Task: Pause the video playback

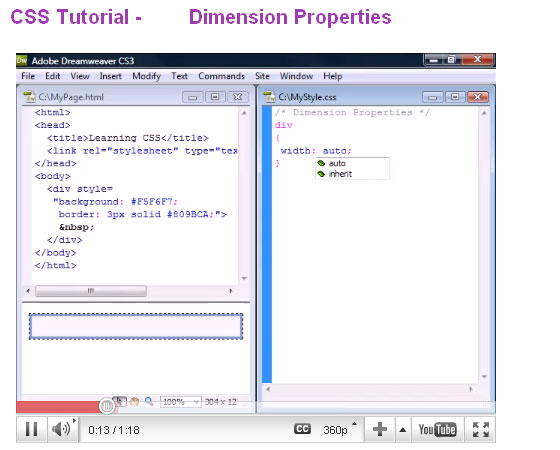Action: tap(31, 429)
